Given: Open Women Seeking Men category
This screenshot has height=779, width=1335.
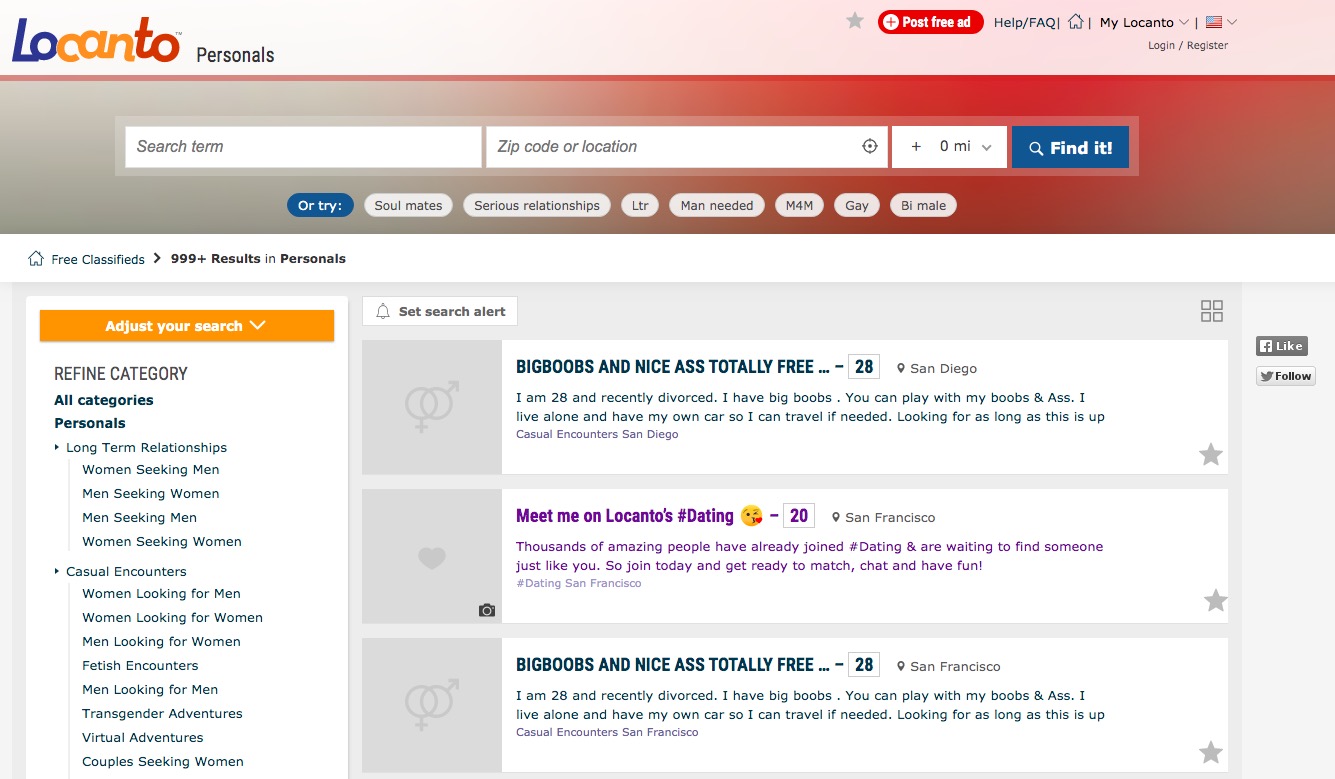Looking at the screenshot, I should [151, 469].
